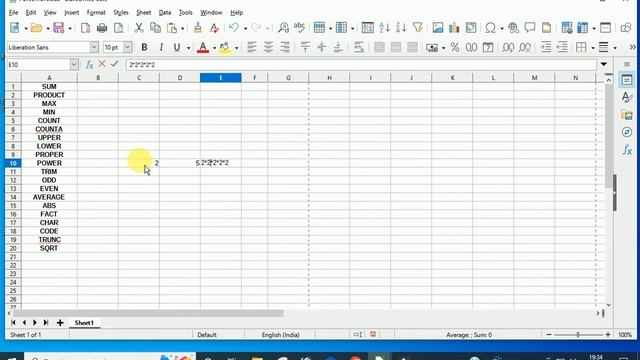The width and height of the screenshot is (640, 360).
Task: Open the Function Wizard fx icon
Action: [89, 64]
